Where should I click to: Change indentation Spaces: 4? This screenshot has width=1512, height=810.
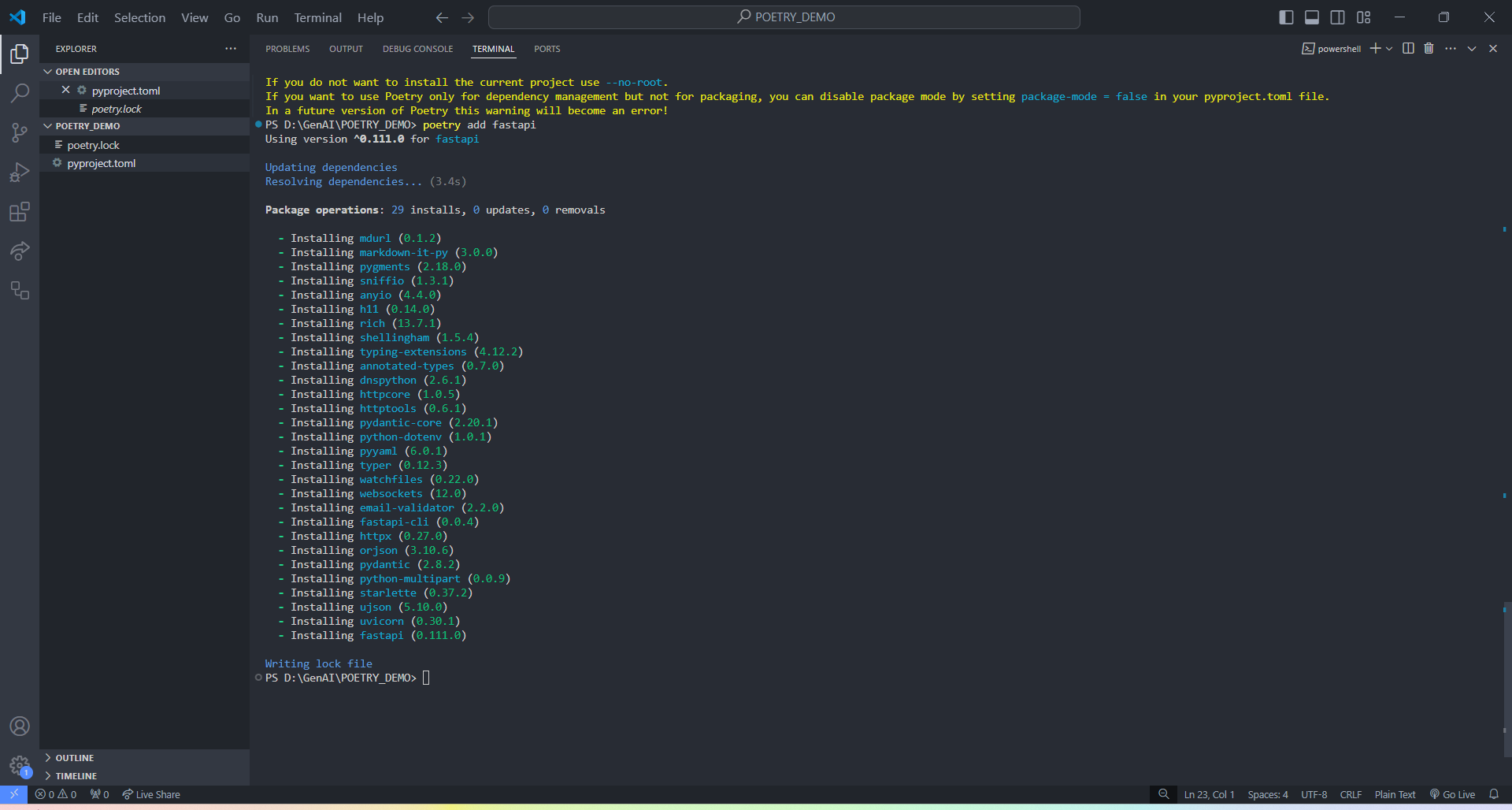(x=1267, y=794)
